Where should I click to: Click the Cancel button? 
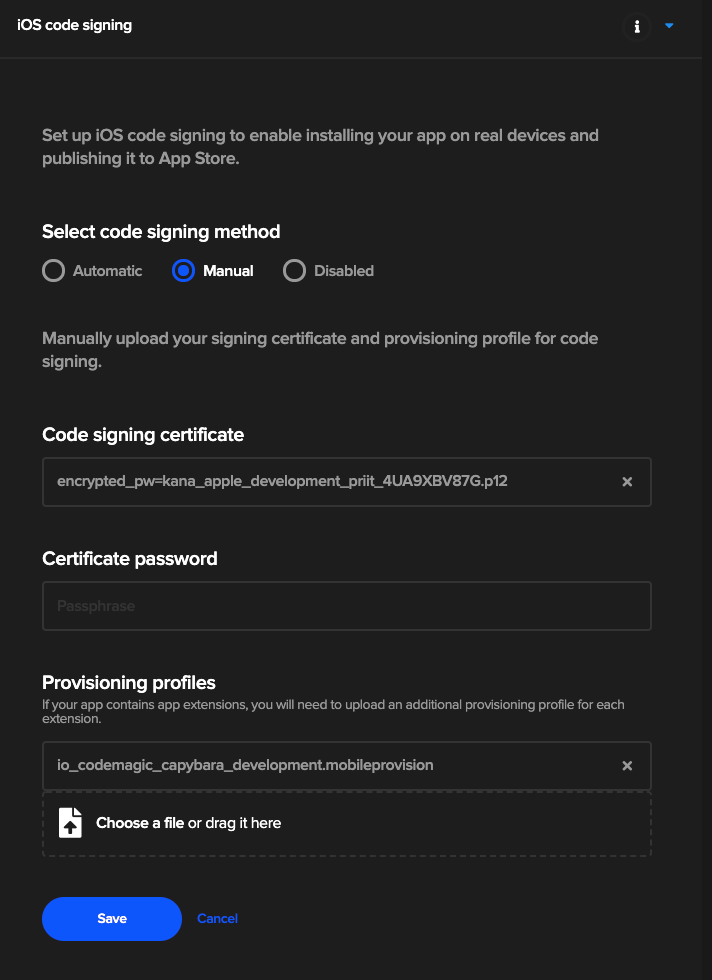point(217,918)
